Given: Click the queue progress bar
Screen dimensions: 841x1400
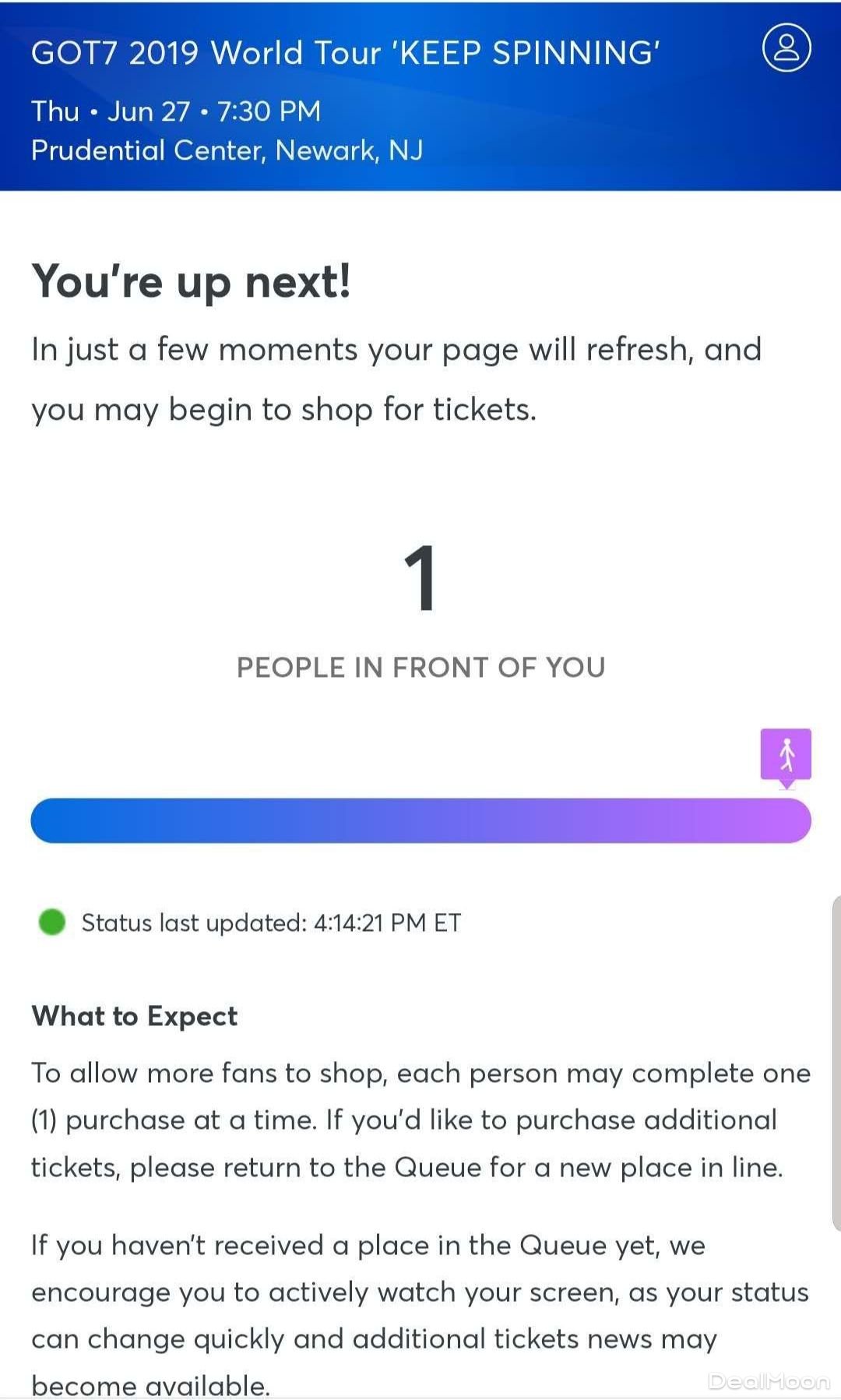Looking at the screenshot, I should pyautogui.click(x=420, y=820).
